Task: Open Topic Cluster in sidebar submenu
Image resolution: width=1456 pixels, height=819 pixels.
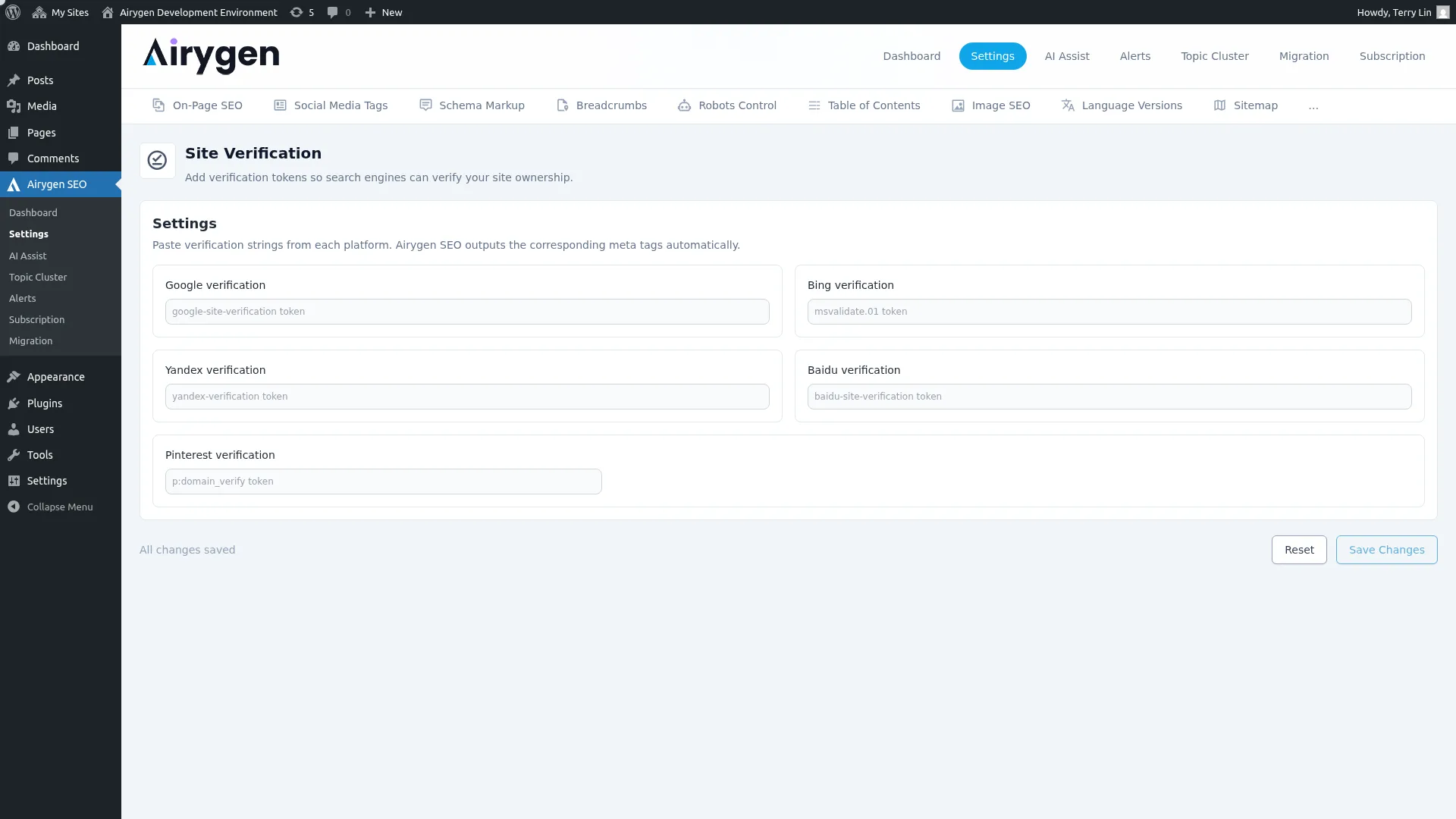Action: click(x=38, y=278)
